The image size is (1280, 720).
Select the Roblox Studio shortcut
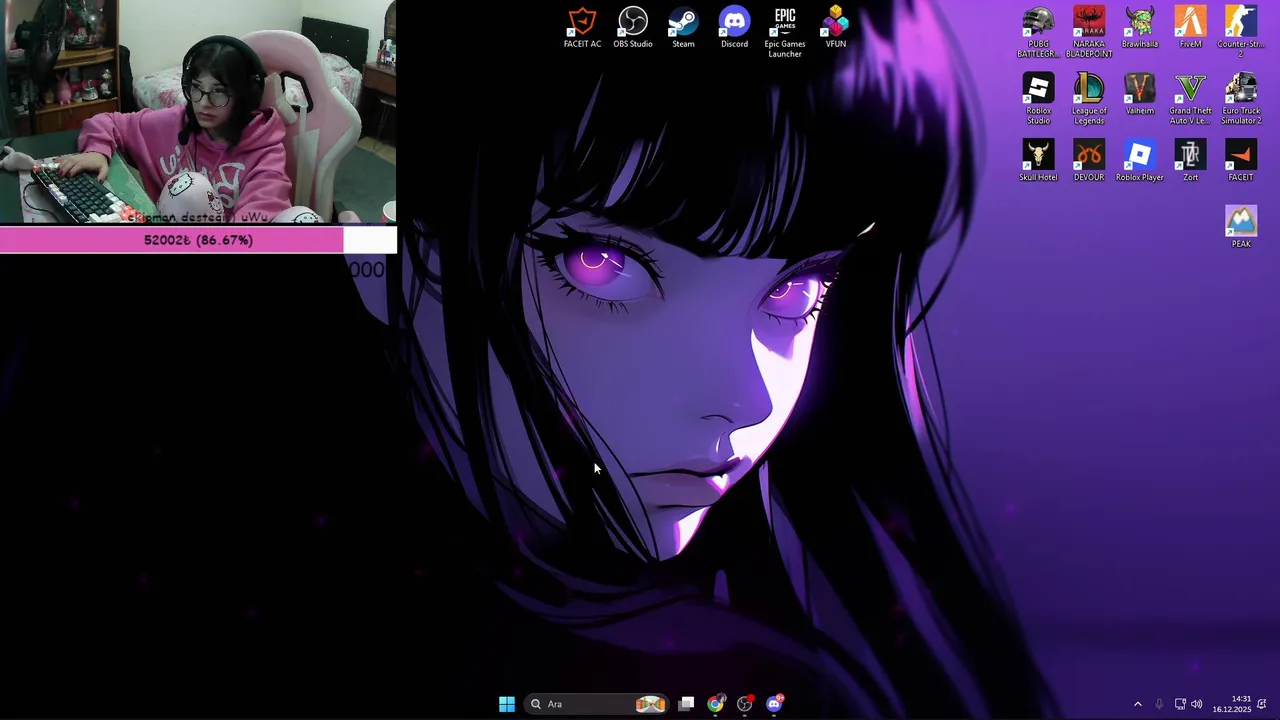click(1038, 100)
